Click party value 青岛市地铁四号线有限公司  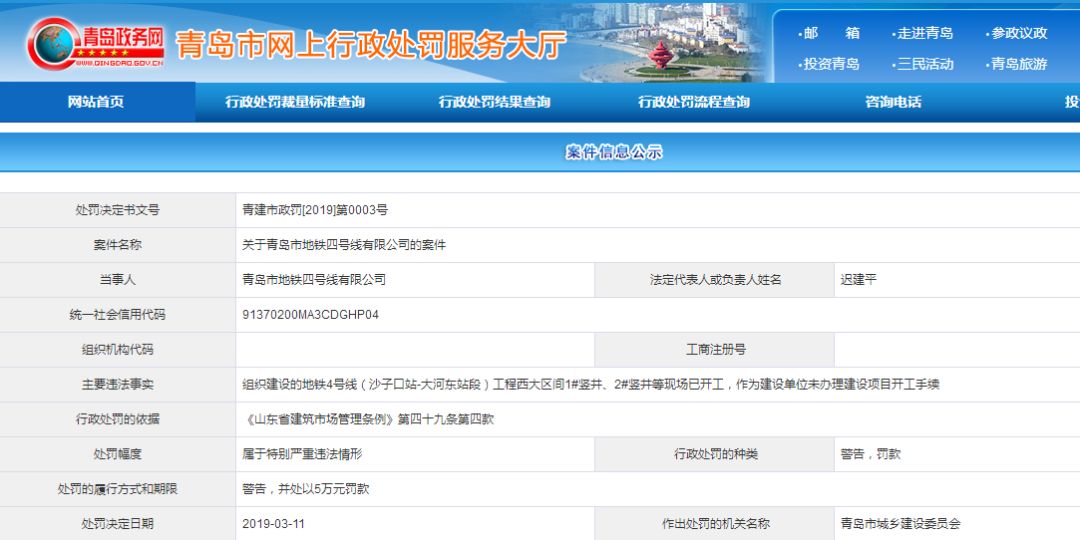point(313,280)
